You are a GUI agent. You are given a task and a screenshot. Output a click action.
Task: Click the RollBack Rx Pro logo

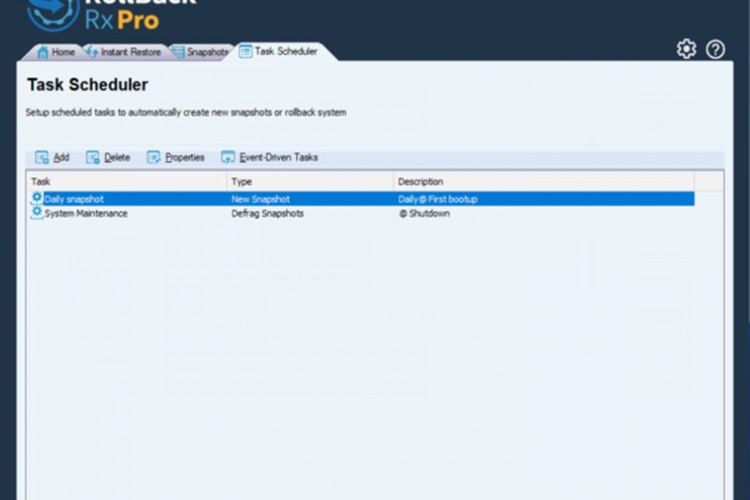point(110,14)
